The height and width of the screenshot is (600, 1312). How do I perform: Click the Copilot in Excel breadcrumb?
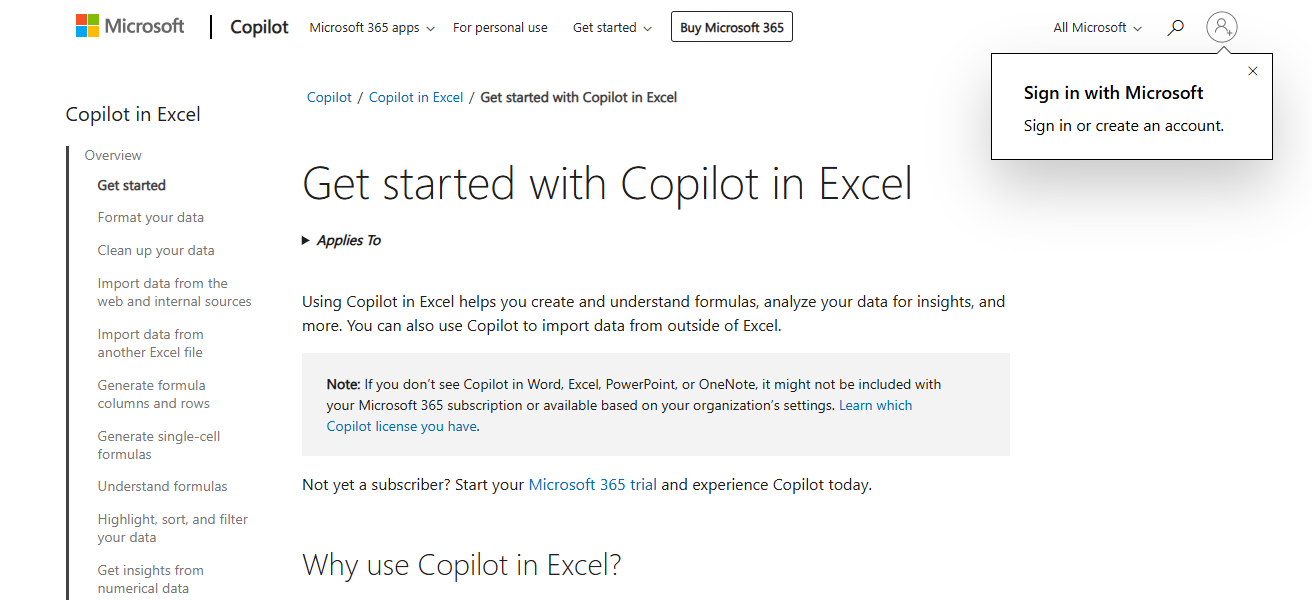coord(416,96)
